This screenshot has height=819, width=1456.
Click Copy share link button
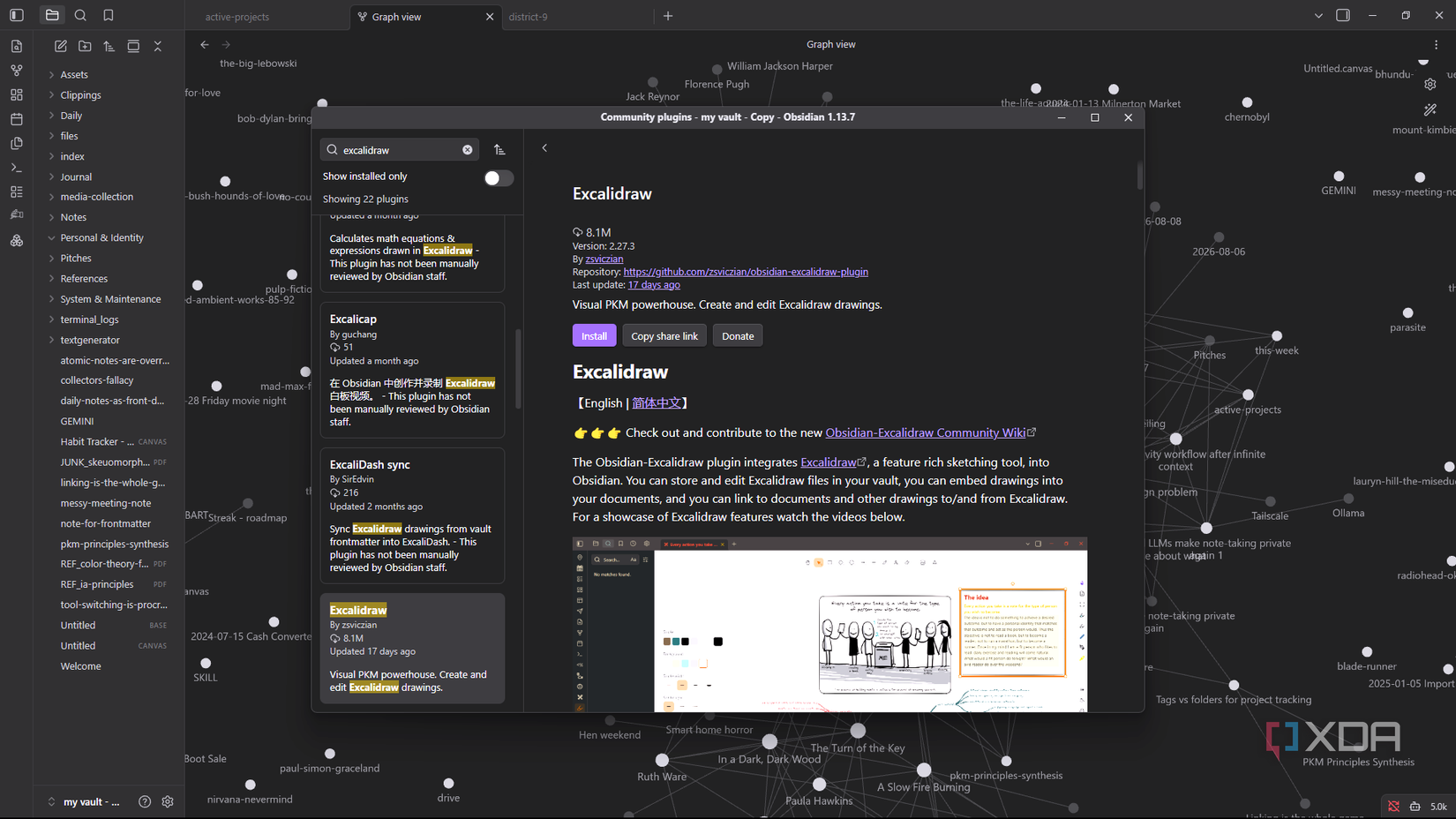click(x=664, y=336)
